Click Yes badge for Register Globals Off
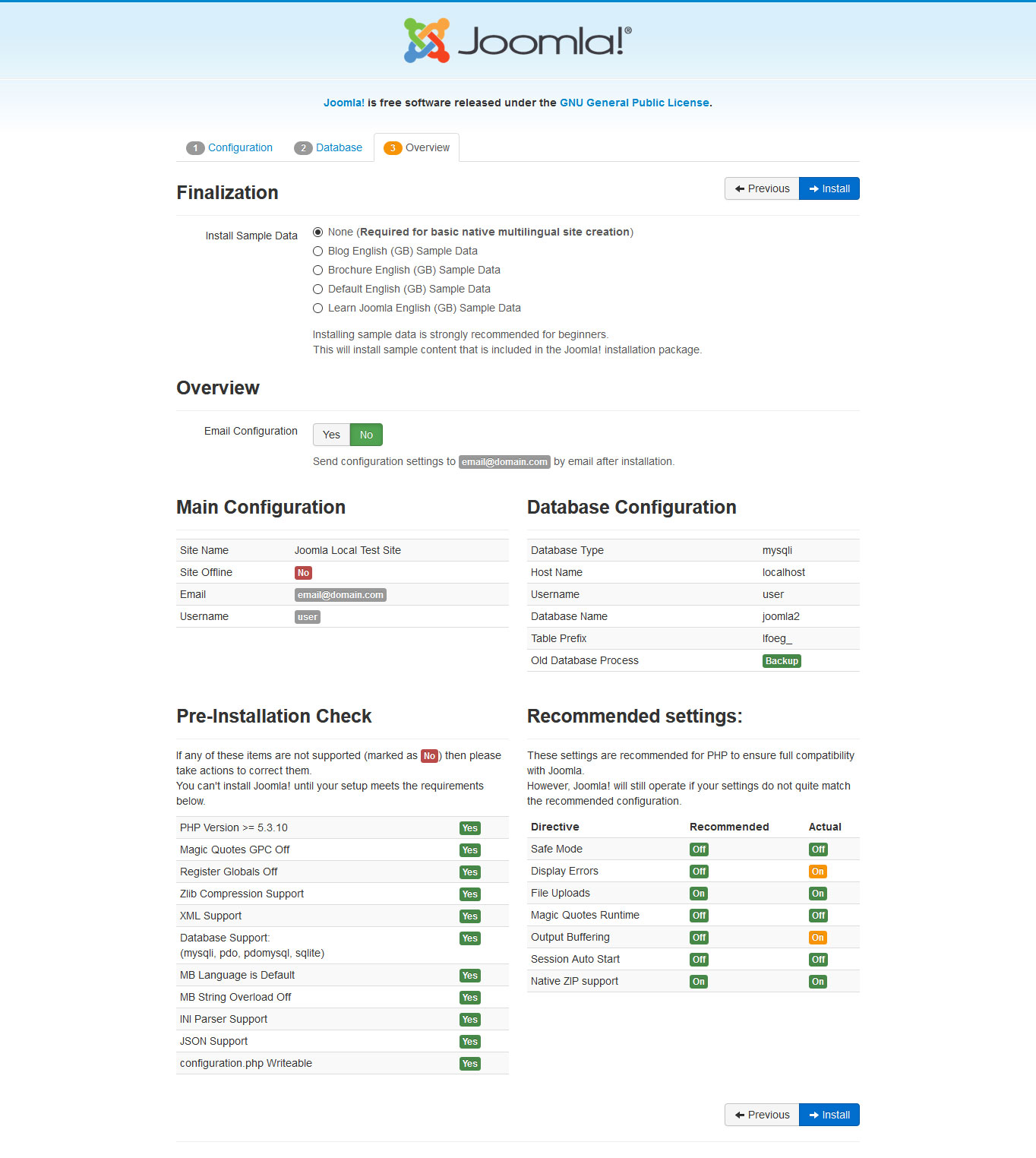 point(470,872)
